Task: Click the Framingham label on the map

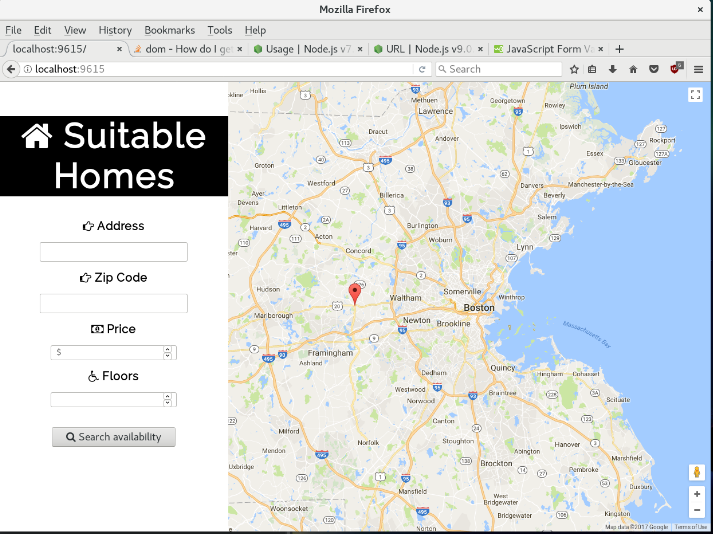Action: click(330, 353)
